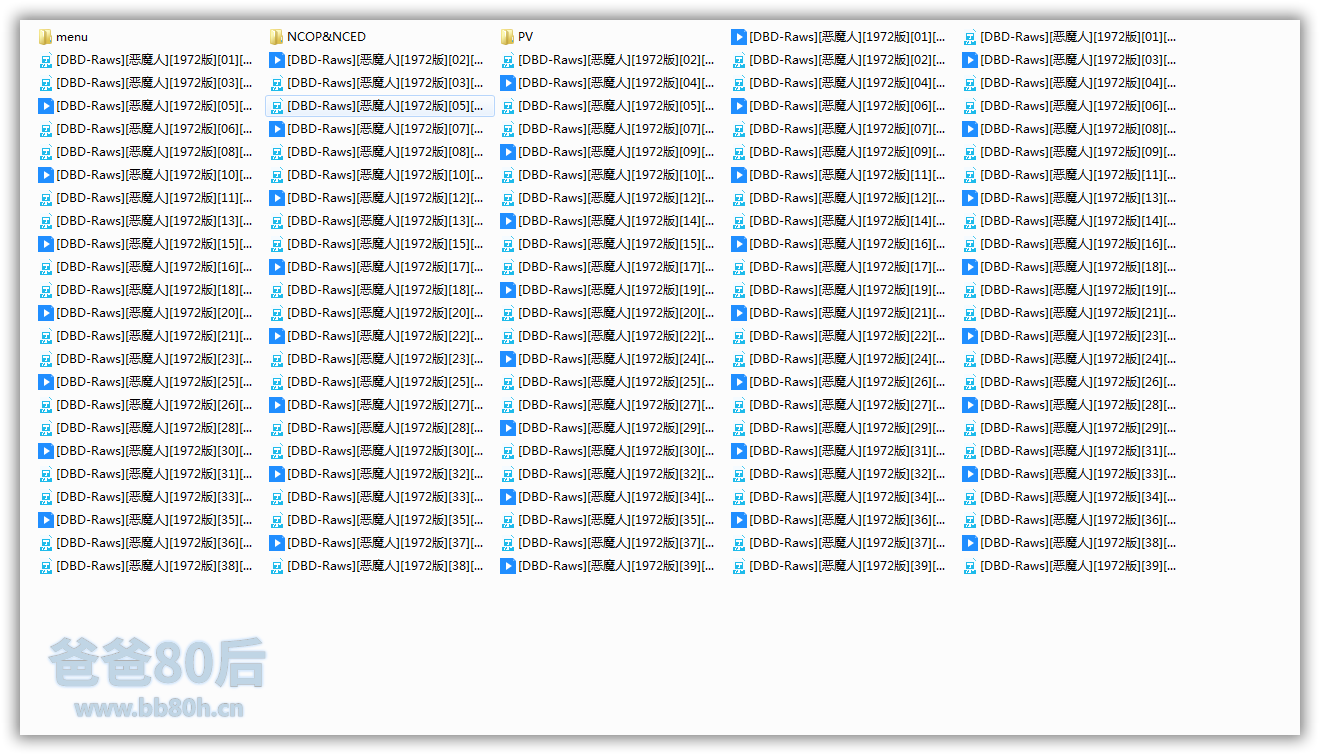Choose the blue play-icon file numbered [25]

pos(146,382)
